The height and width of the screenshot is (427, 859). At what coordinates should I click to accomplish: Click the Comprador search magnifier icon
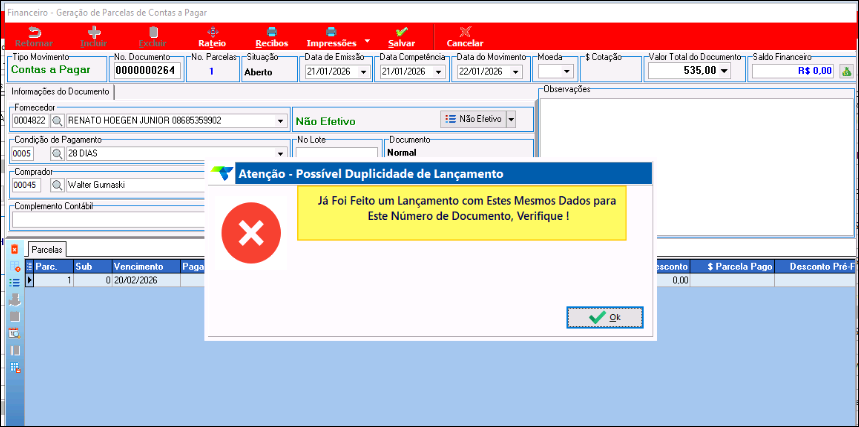pyautogui.click(x=57, y=185)
